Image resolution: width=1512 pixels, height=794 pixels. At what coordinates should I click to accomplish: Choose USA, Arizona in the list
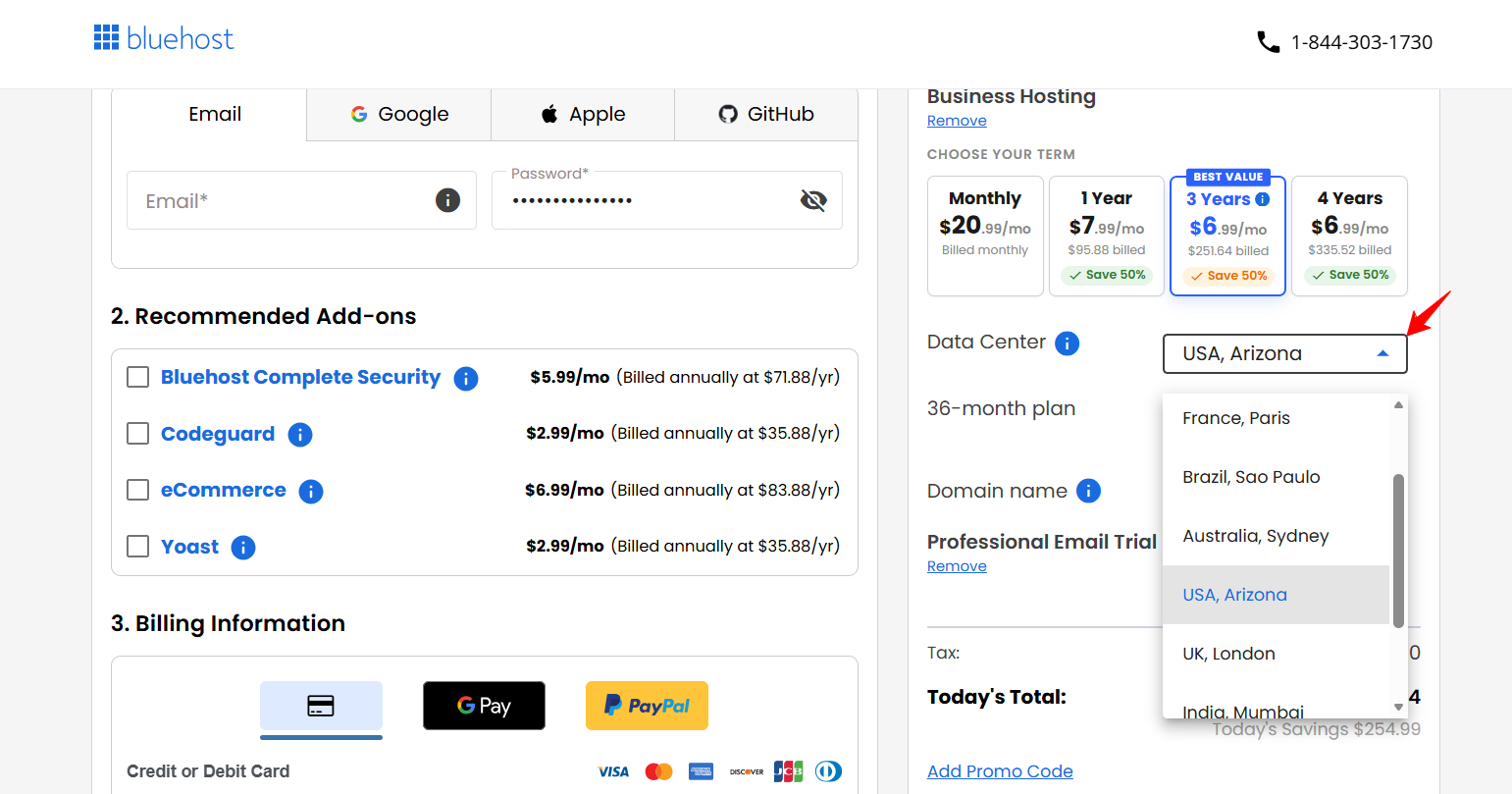pyautogui.click(x=1276, y=595)
